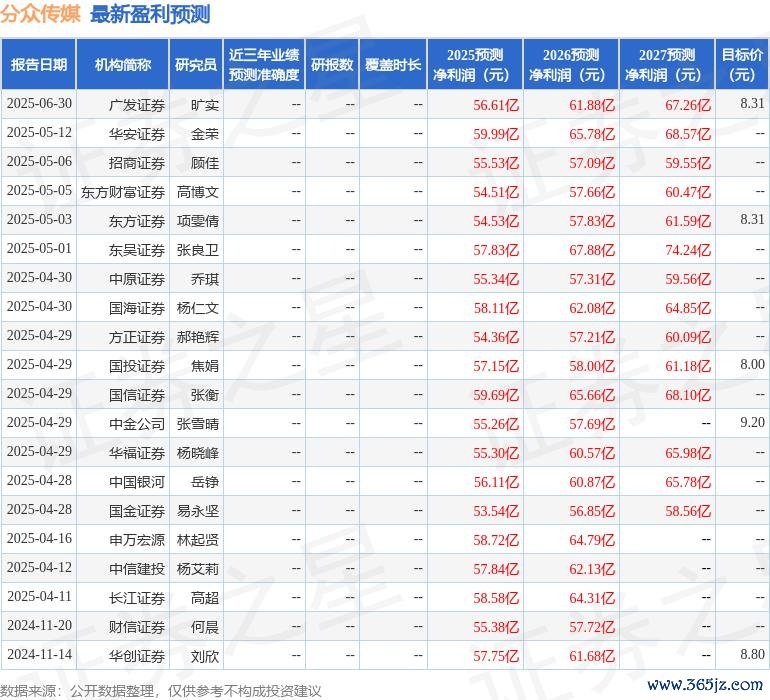The width and height of the screenshot is (770, 700).
Task: Open the www.365jz.com link
Action: coord(705,684)
